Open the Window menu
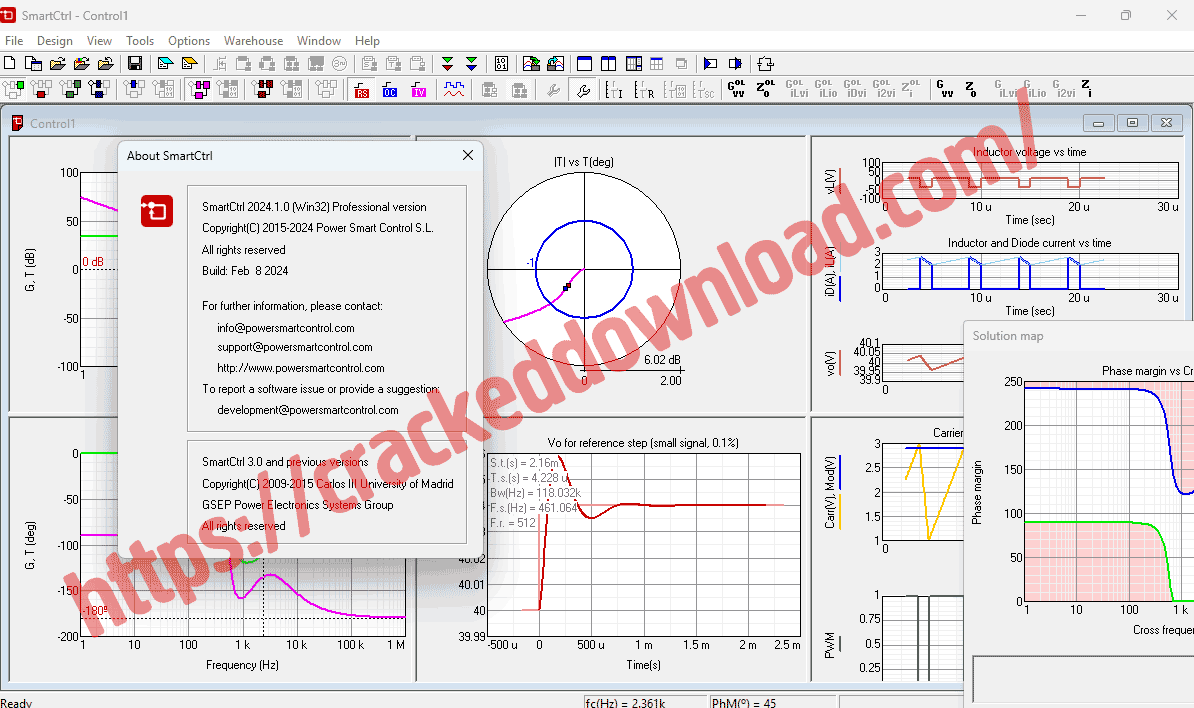The image size is (1194, 708). point(319,41)
